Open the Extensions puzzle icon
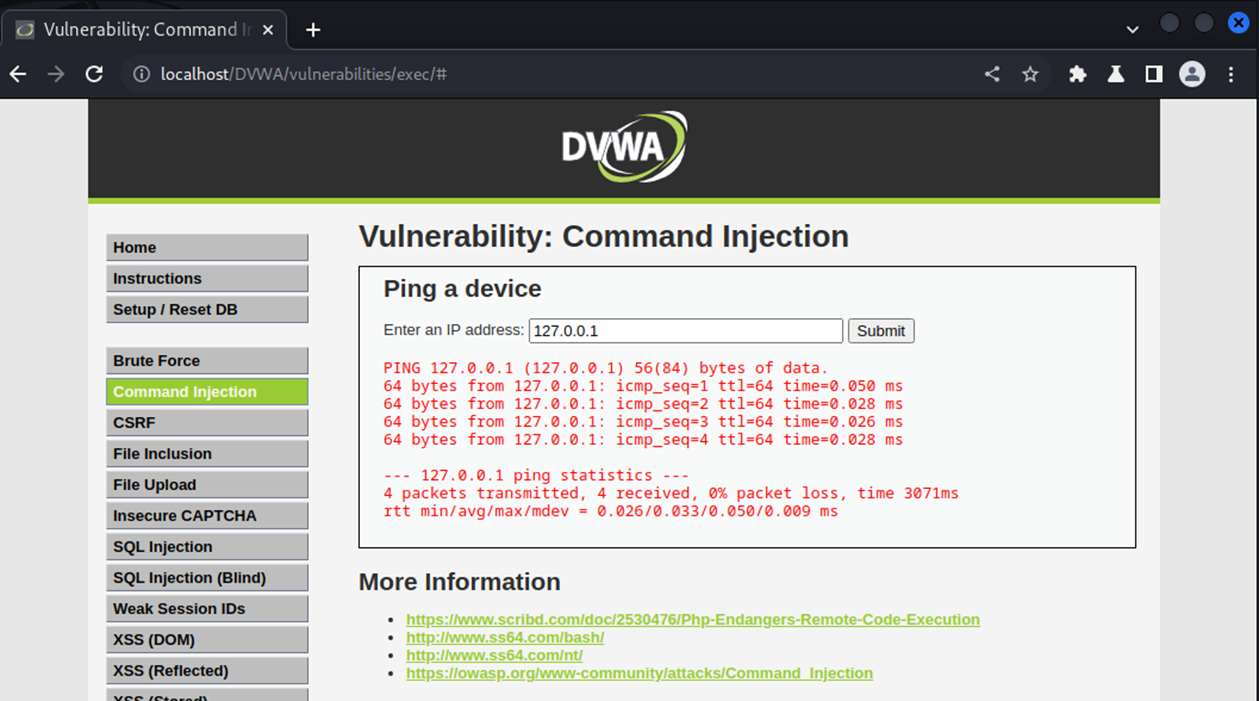The image size is (1259, 701). point(1078,74)
